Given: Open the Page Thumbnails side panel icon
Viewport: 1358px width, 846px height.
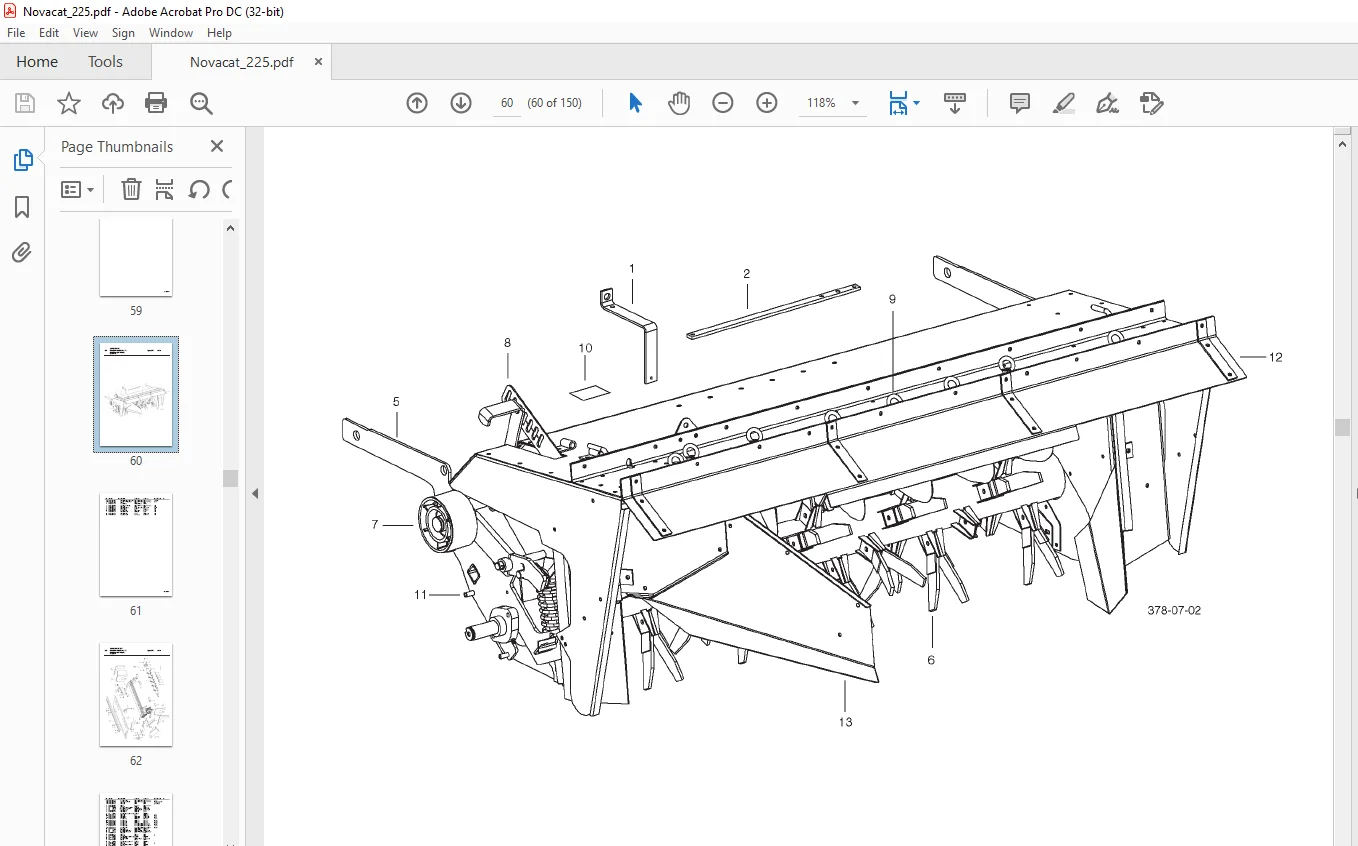Looking at the screenshot, I should (22, 160).
